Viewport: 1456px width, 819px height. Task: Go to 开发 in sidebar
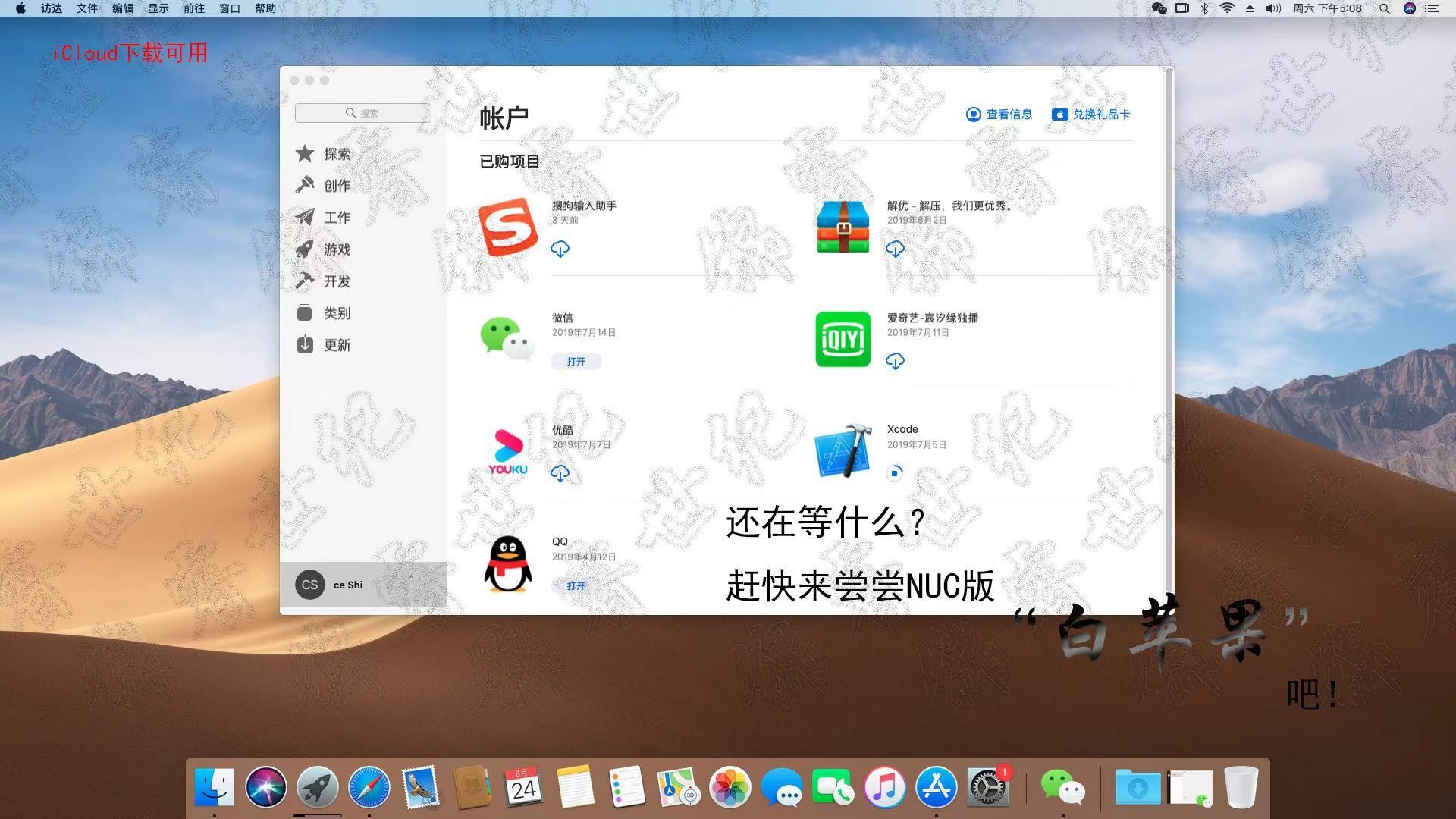324,281
